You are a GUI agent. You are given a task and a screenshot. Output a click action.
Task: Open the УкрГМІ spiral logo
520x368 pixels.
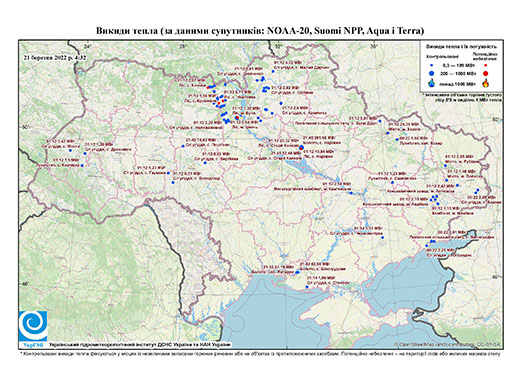click(x=33, y=327)
